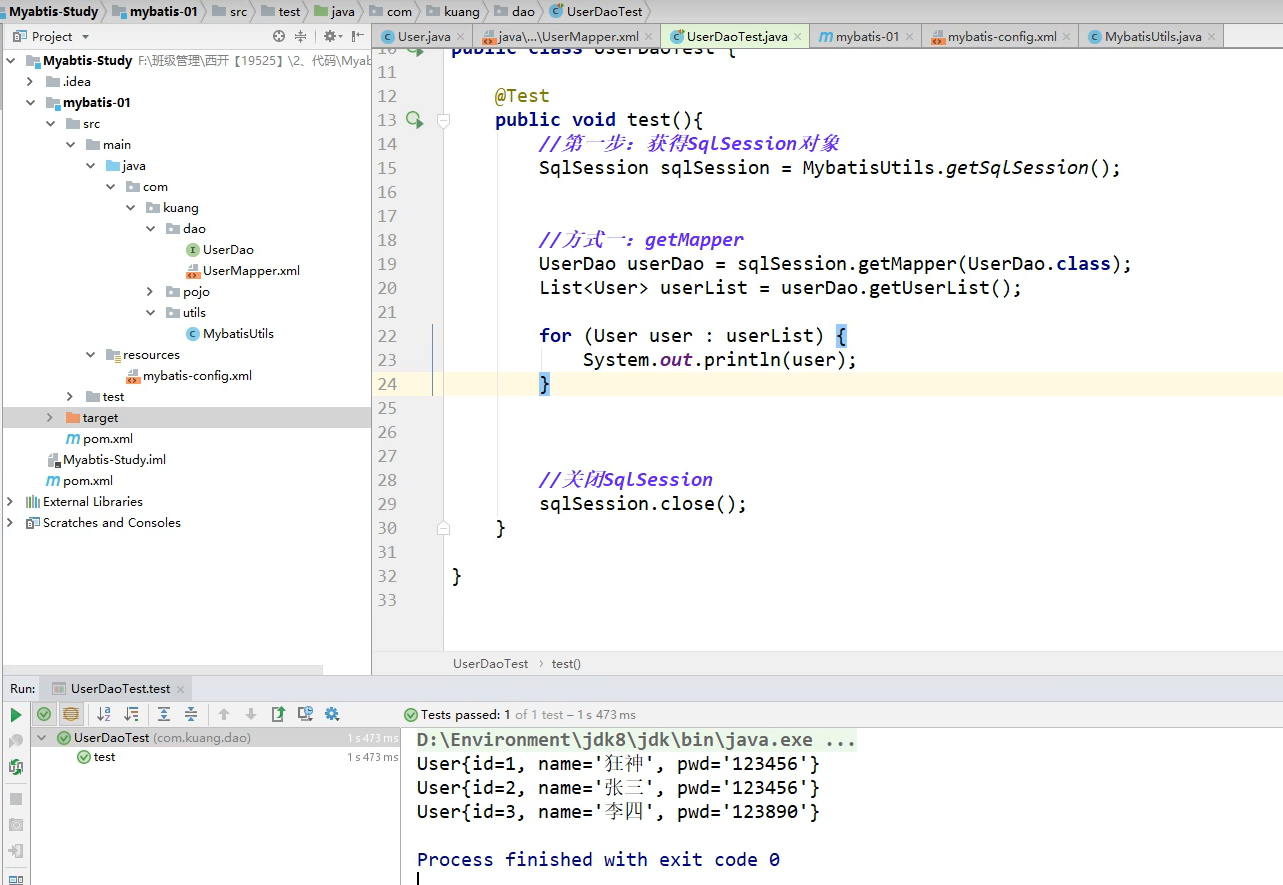
Task: Click the dump threads camera icon
Action: tap(16, 825)
